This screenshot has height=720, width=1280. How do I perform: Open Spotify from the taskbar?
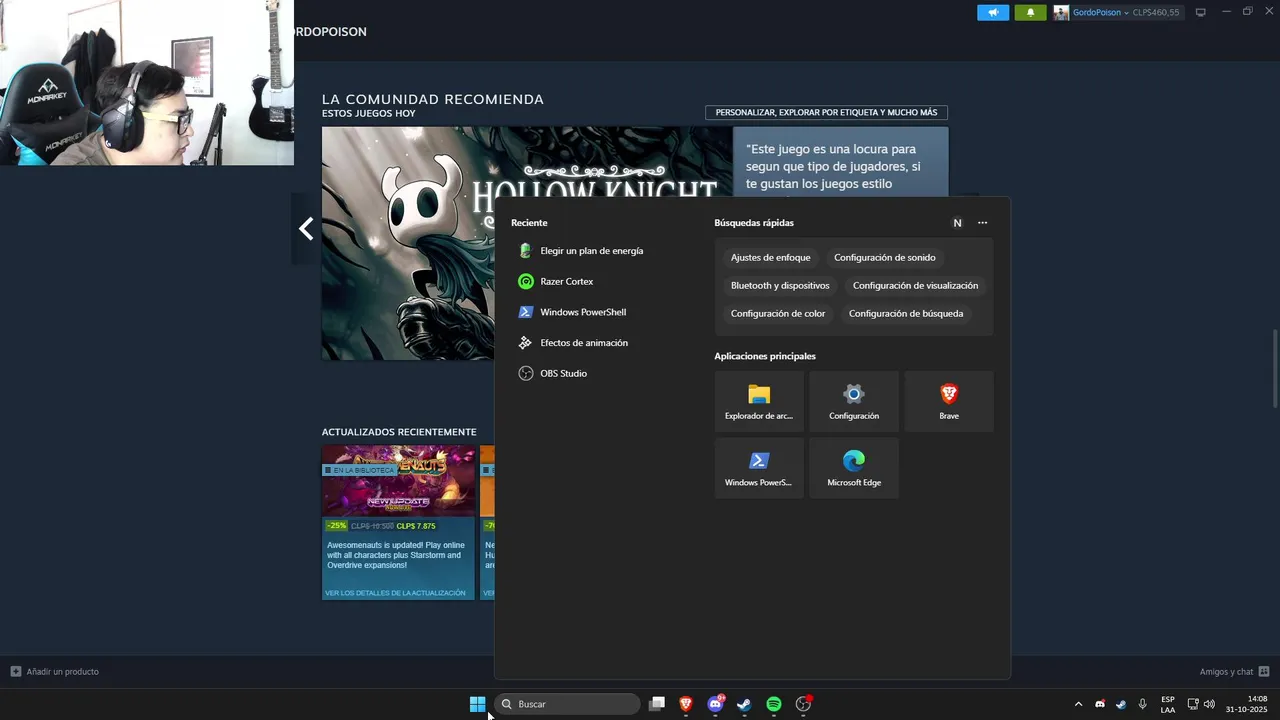[773, 704]
